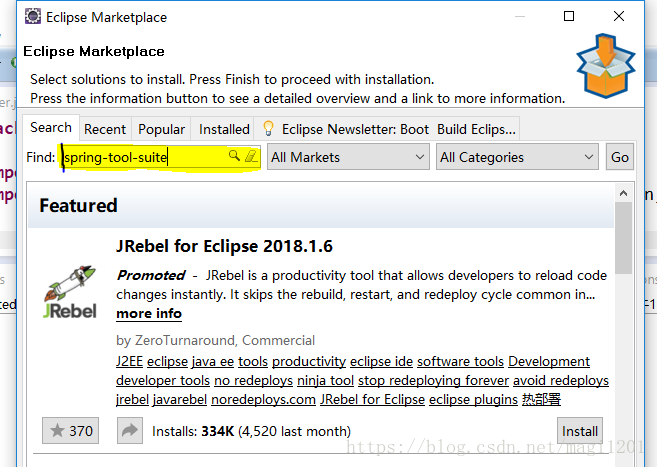657x467 pixels.
Task: Open the JRebel 'more info' link
Action: point(149,314)
